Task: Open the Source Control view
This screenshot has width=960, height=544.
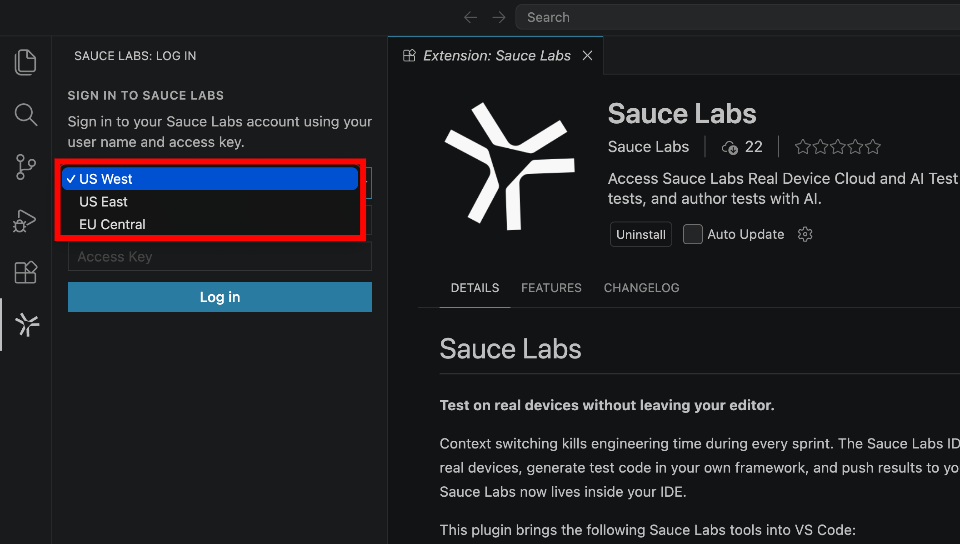Action: point(25,167)
